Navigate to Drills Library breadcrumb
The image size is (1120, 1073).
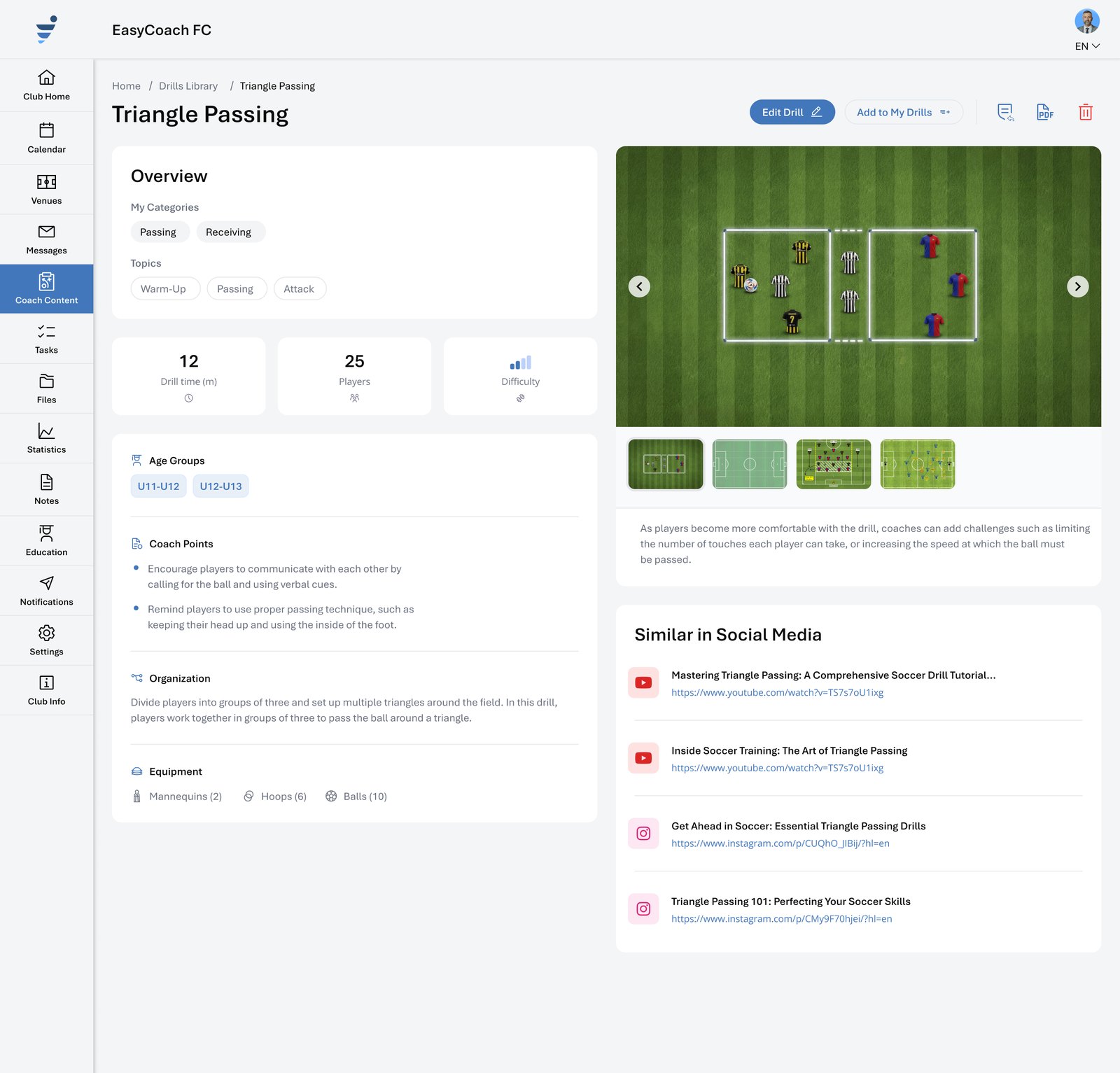click(188, 86)
